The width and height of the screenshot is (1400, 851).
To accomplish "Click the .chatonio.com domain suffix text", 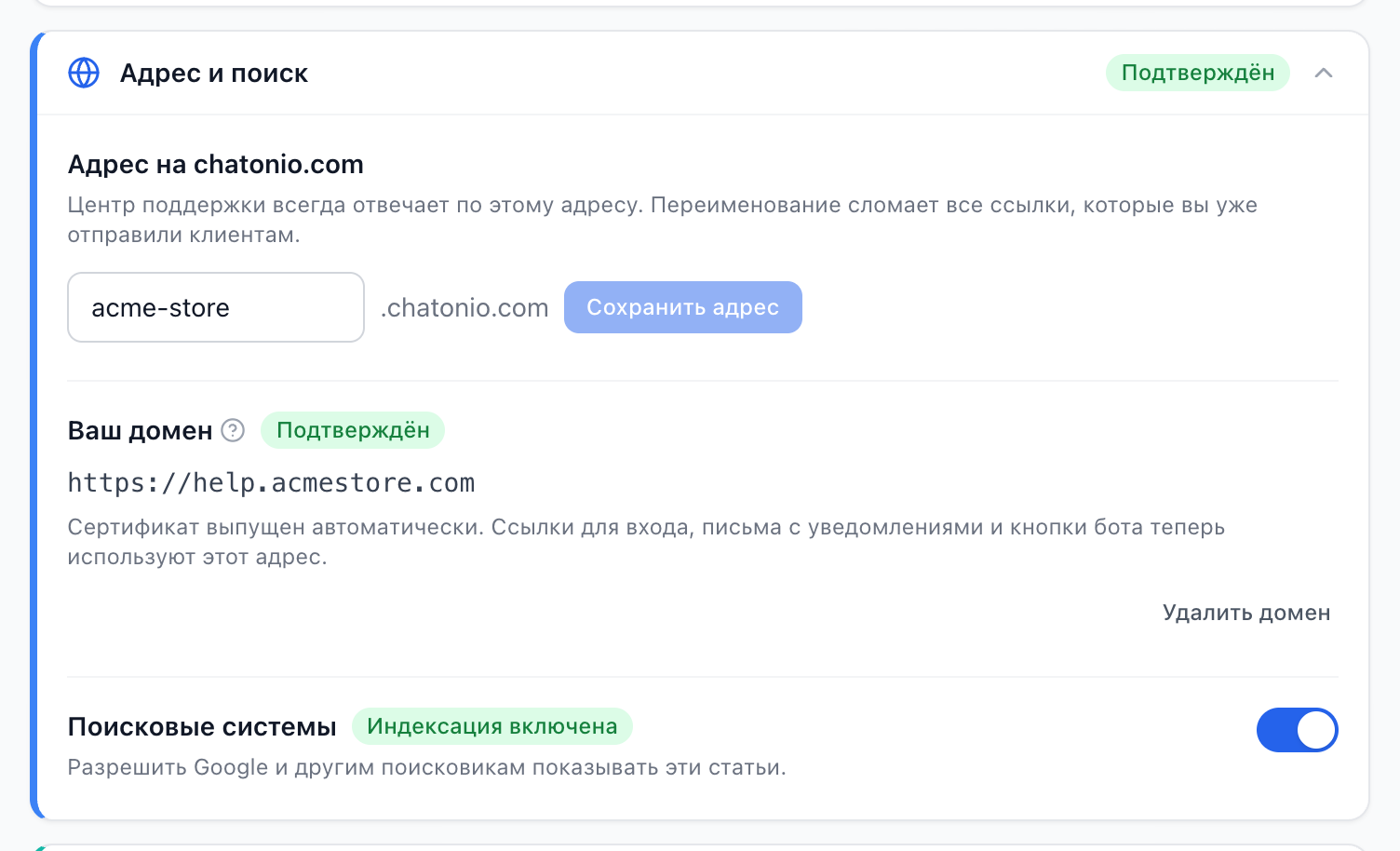I will pos(464,307).
